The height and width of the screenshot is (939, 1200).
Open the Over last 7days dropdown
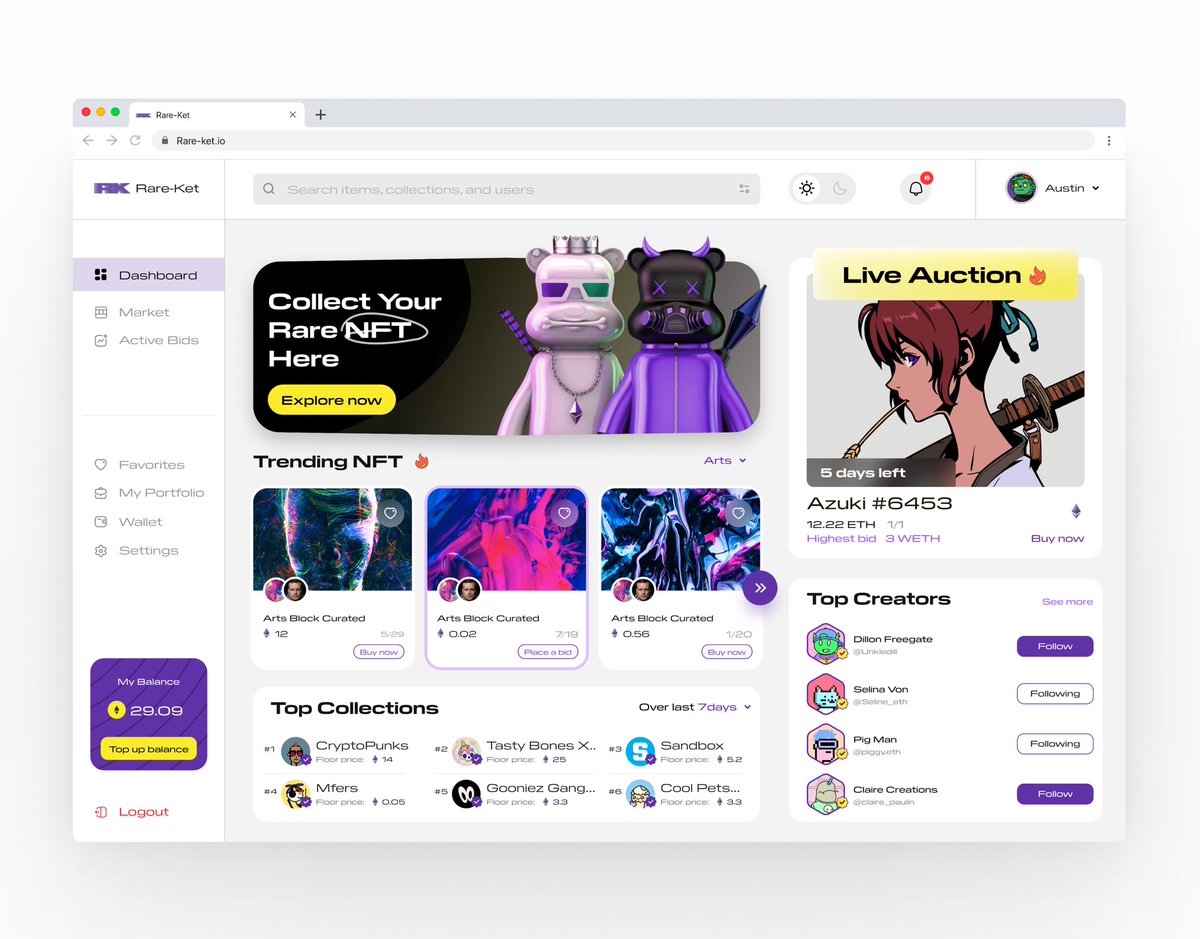click(695, 707)
